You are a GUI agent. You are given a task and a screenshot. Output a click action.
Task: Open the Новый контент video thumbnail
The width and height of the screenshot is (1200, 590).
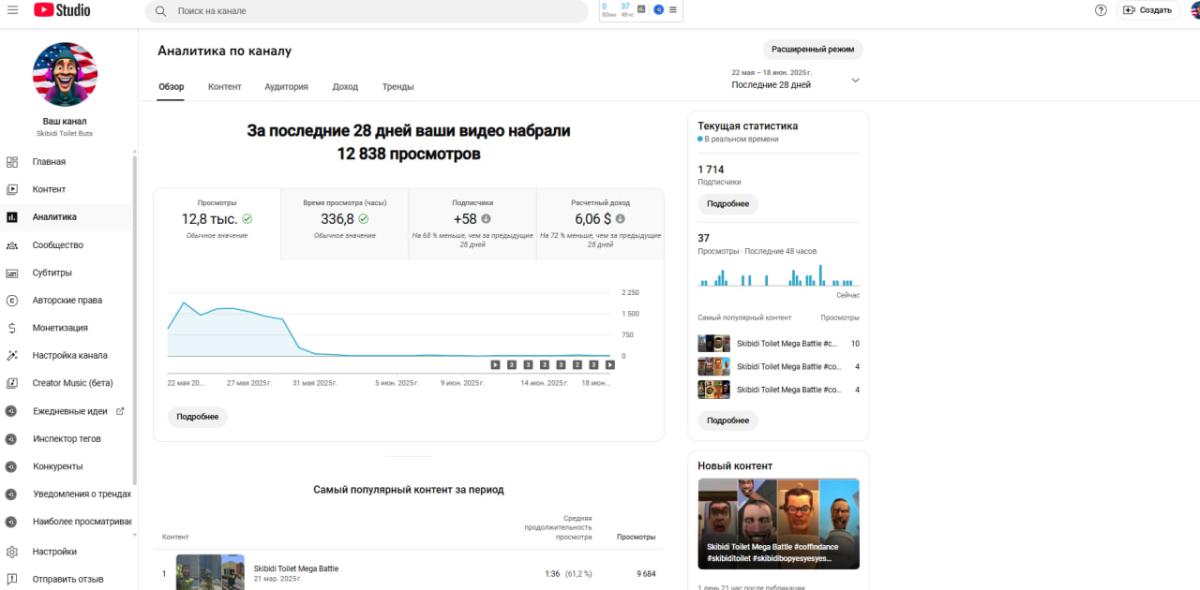pos(778,524)
